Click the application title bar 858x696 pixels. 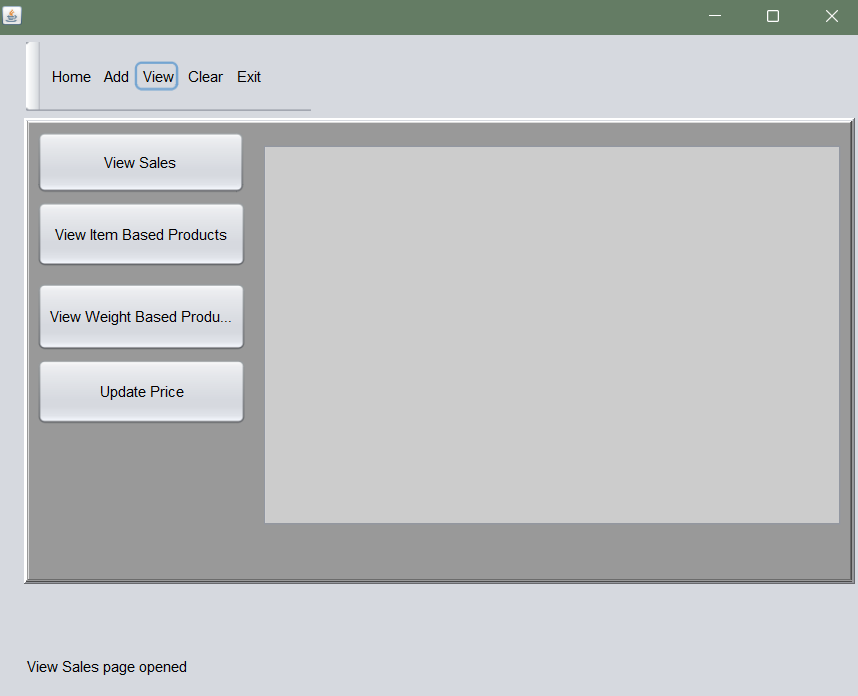(x=400, y=16)
